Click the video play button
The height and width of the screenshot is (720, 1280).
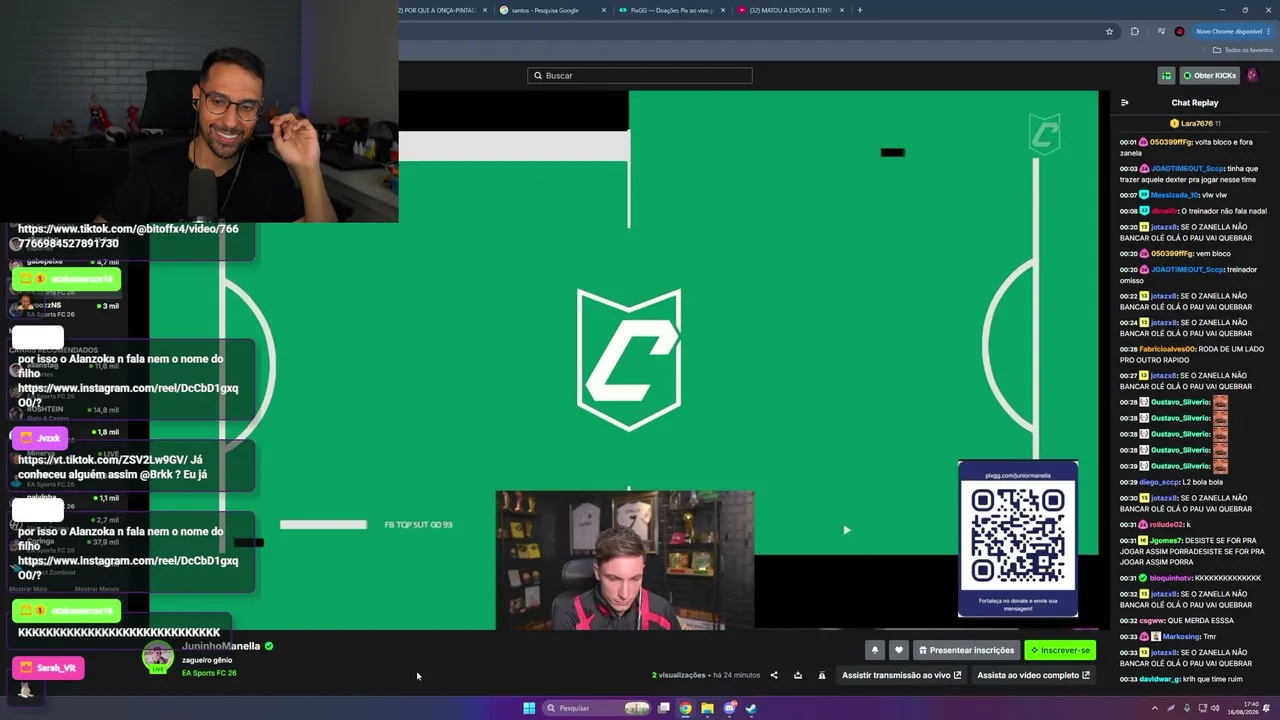tap(847, 530)
